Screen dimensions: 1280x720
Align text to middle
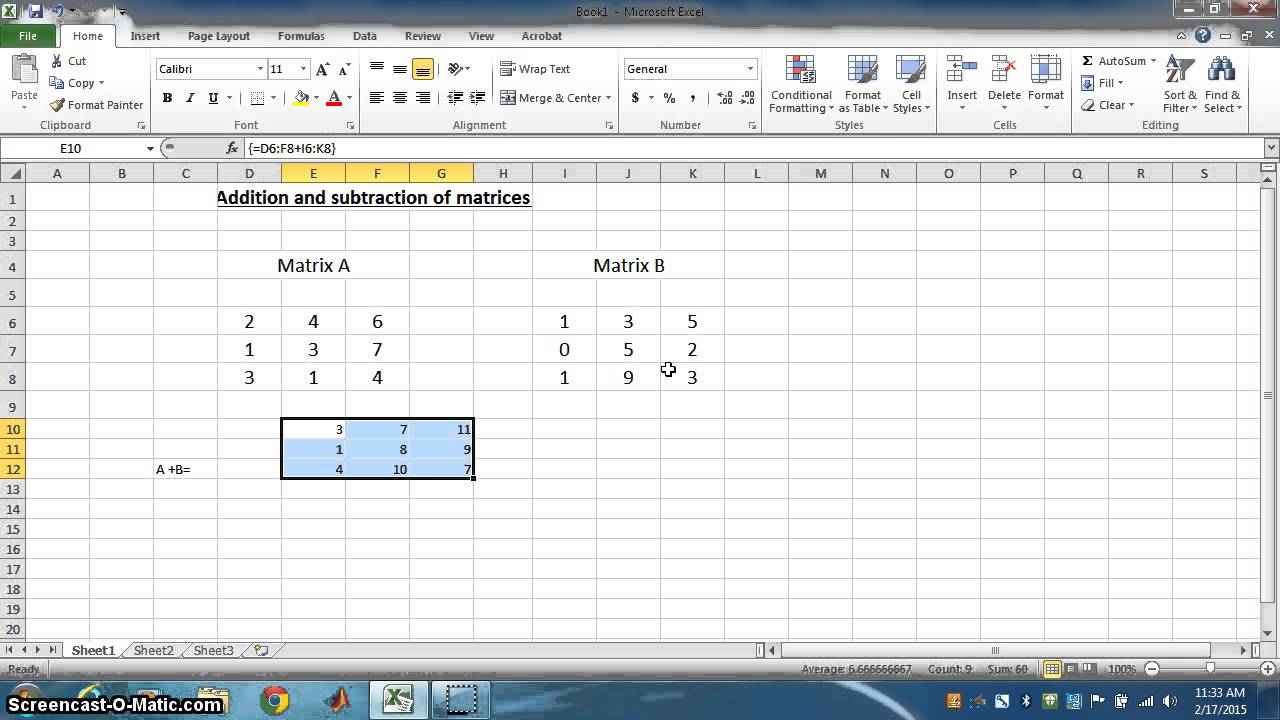pyautogui.click(x=400, y=69)
